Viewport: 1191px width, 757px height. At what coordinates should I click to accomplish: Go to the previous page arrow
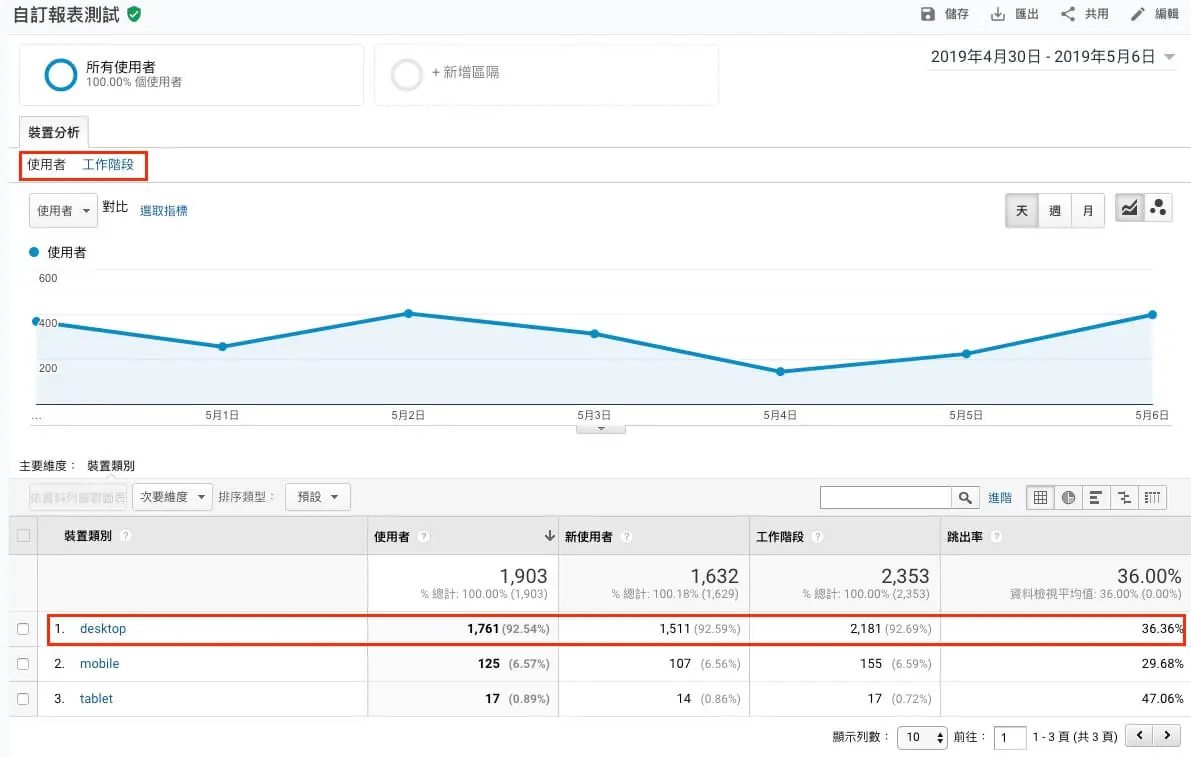pos(1139,735)
